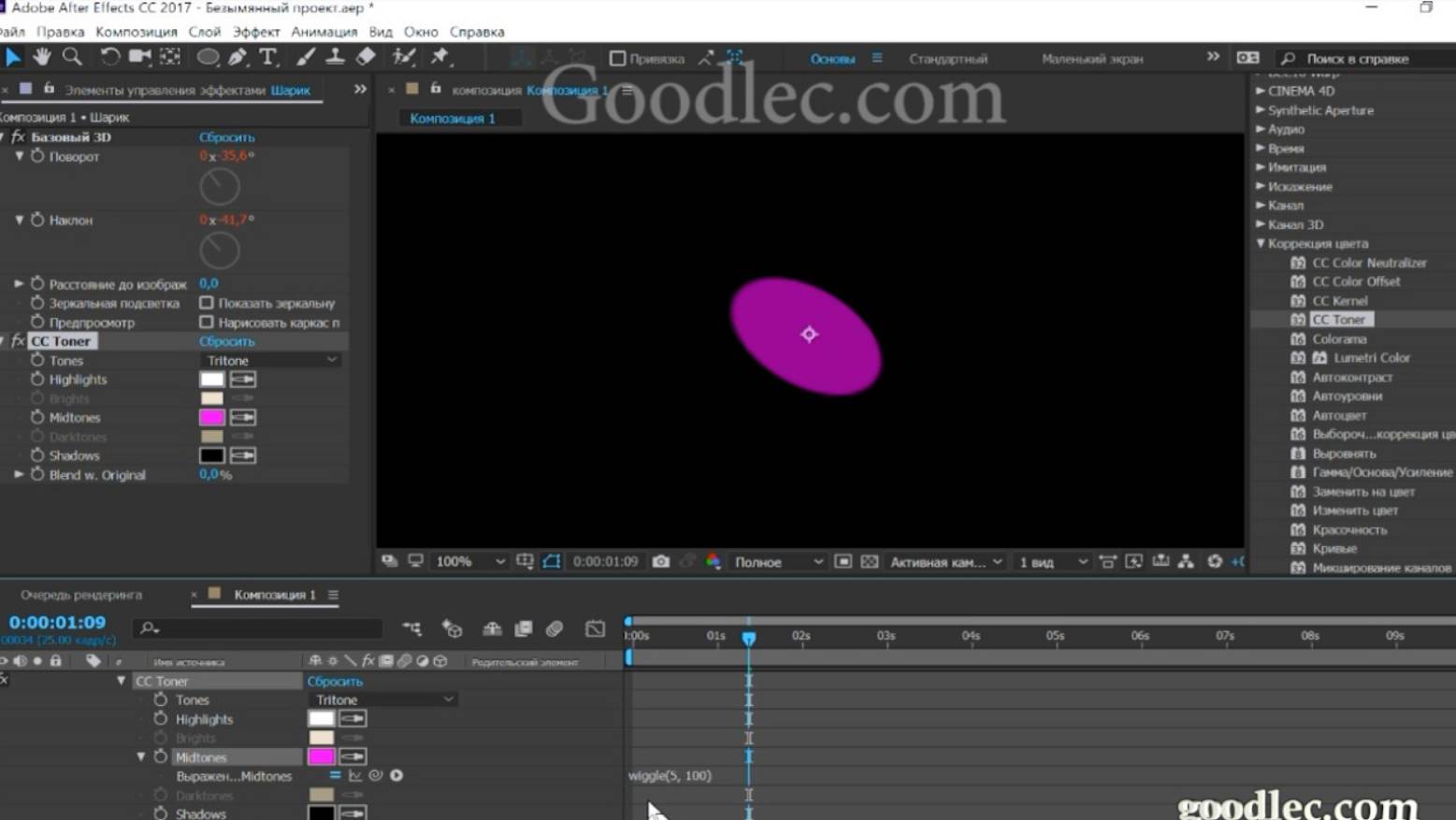Switch to the Стандартный workspace
This screenshot has height=820, width=1456.
click(x=948, y=58)
